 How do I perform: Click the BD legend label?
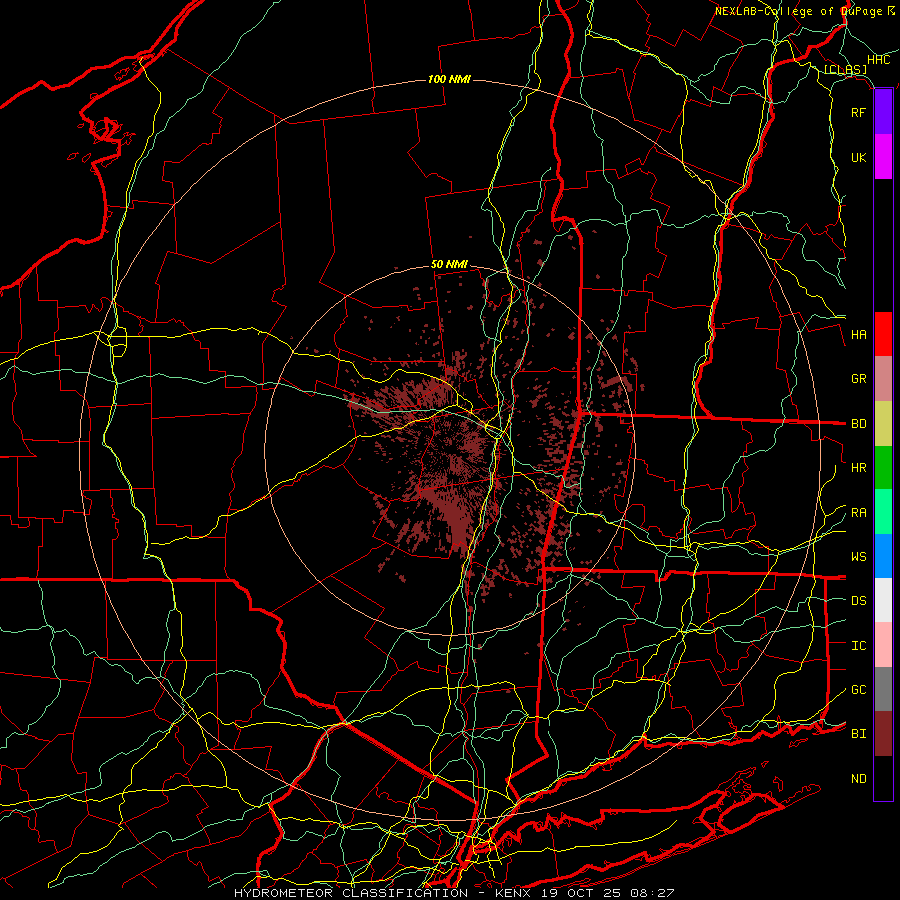[858, 424]
